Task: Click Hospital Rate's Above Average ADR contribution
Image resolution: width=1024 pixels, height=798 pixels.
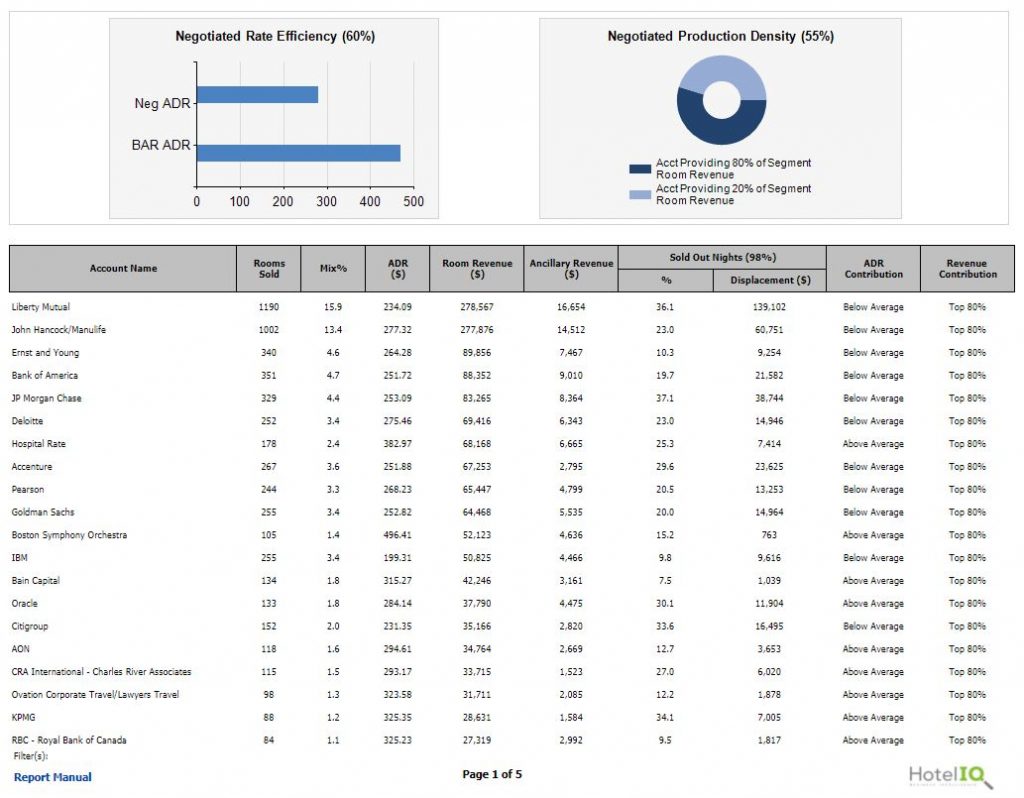Action: pyautogui.click(x=873, y=444)
